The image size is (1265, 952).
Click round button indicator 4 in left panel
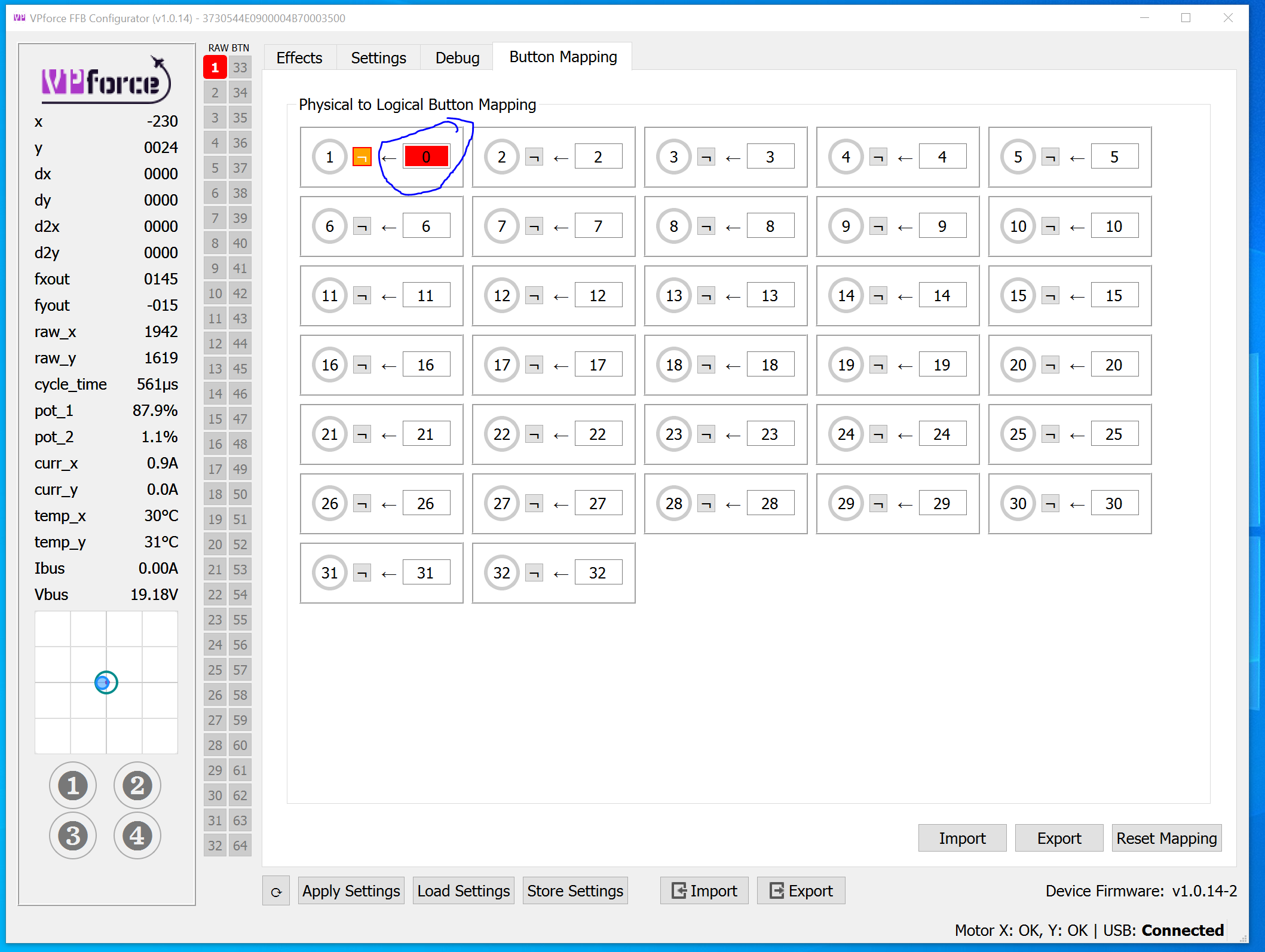point(137,835)
